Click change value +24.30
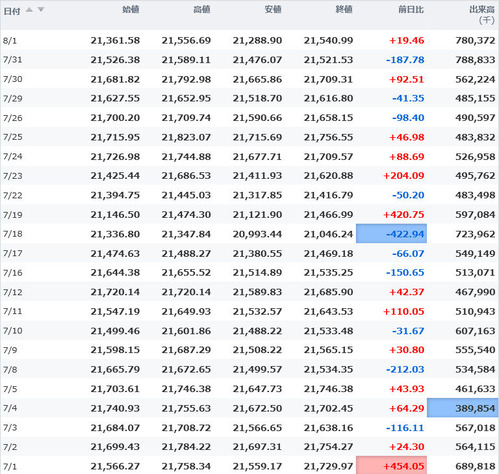 tap(407, 447)
